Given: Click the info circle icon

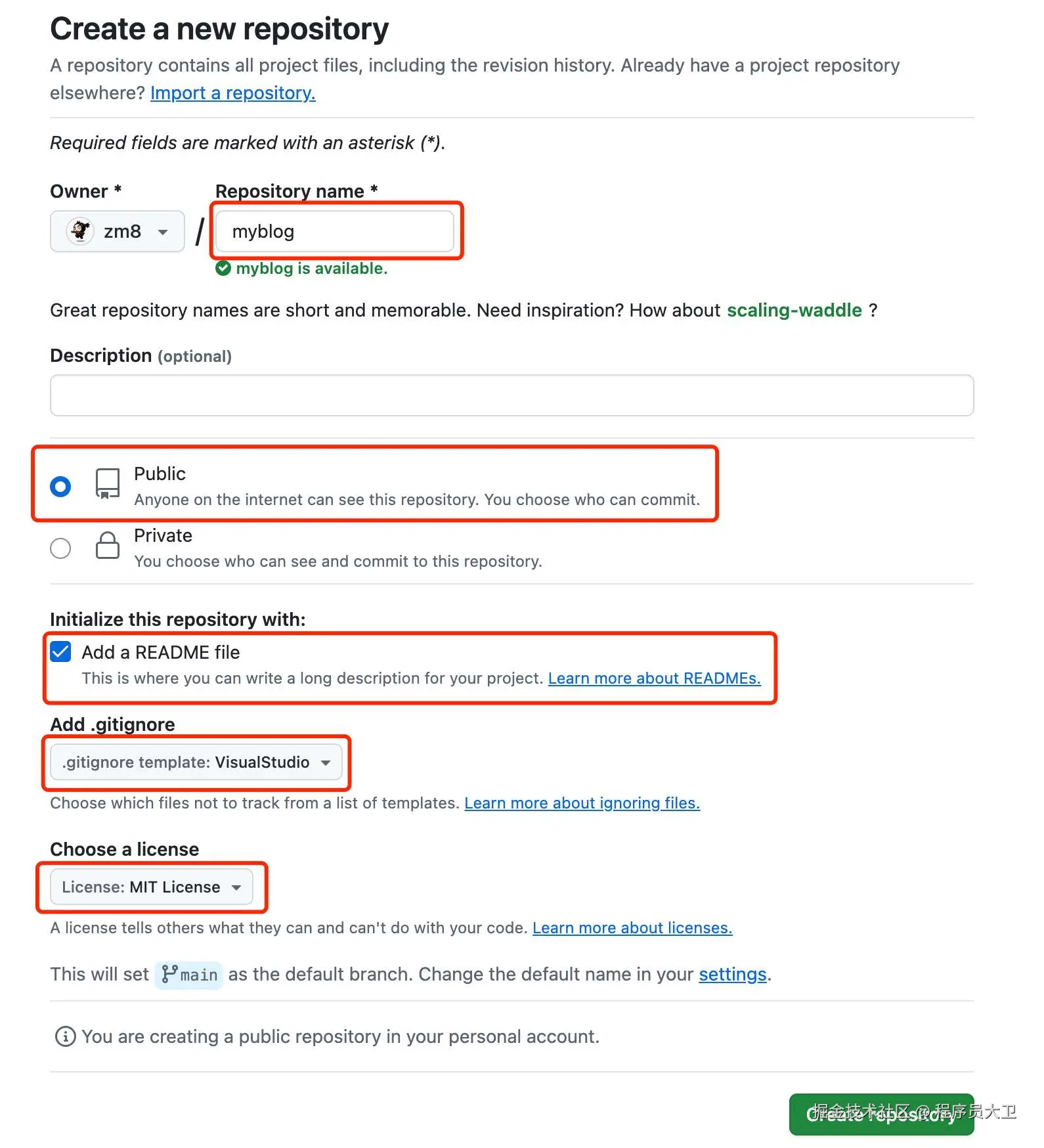Looking at the screenshot, I should [65, 1037].
